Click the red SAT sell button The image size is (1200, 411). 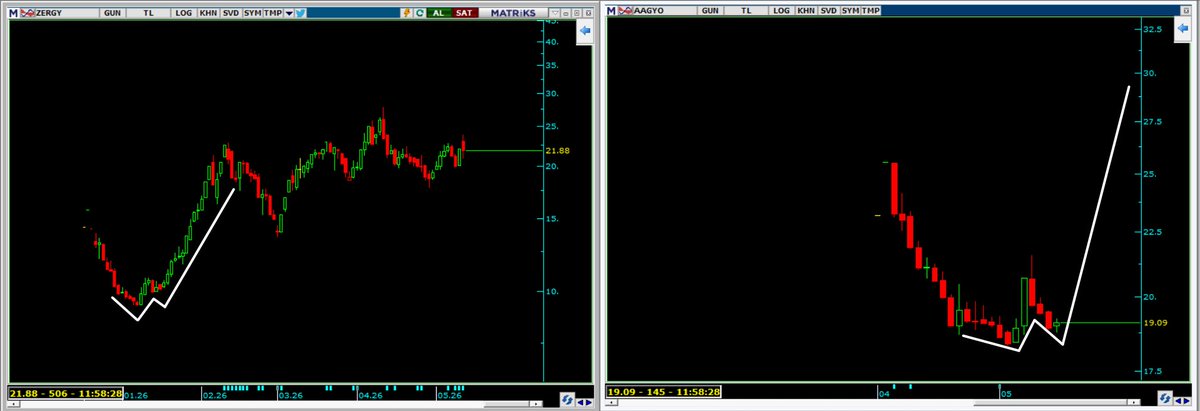pyautogui.click(x=465, y=13)
